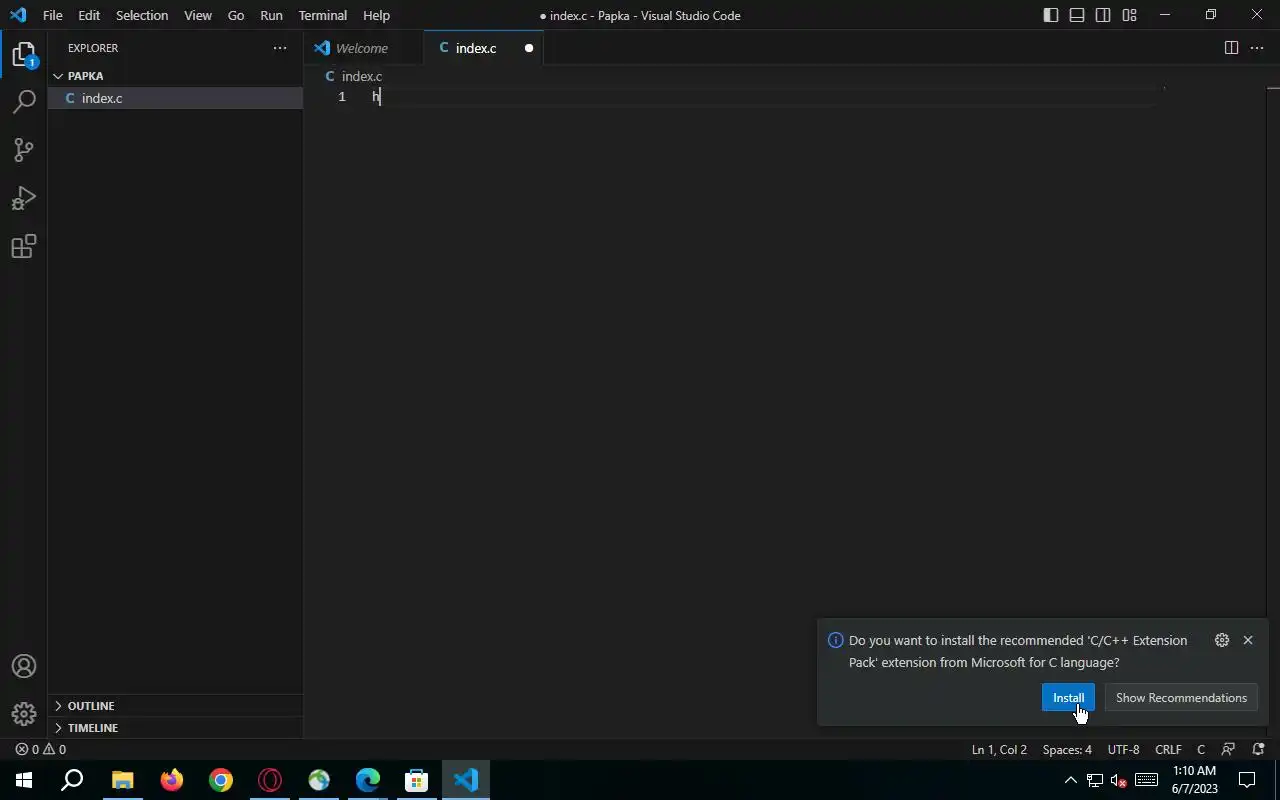Toggle the bottom panel layout icon
1280x800 pixels.
click(1077, 15)
